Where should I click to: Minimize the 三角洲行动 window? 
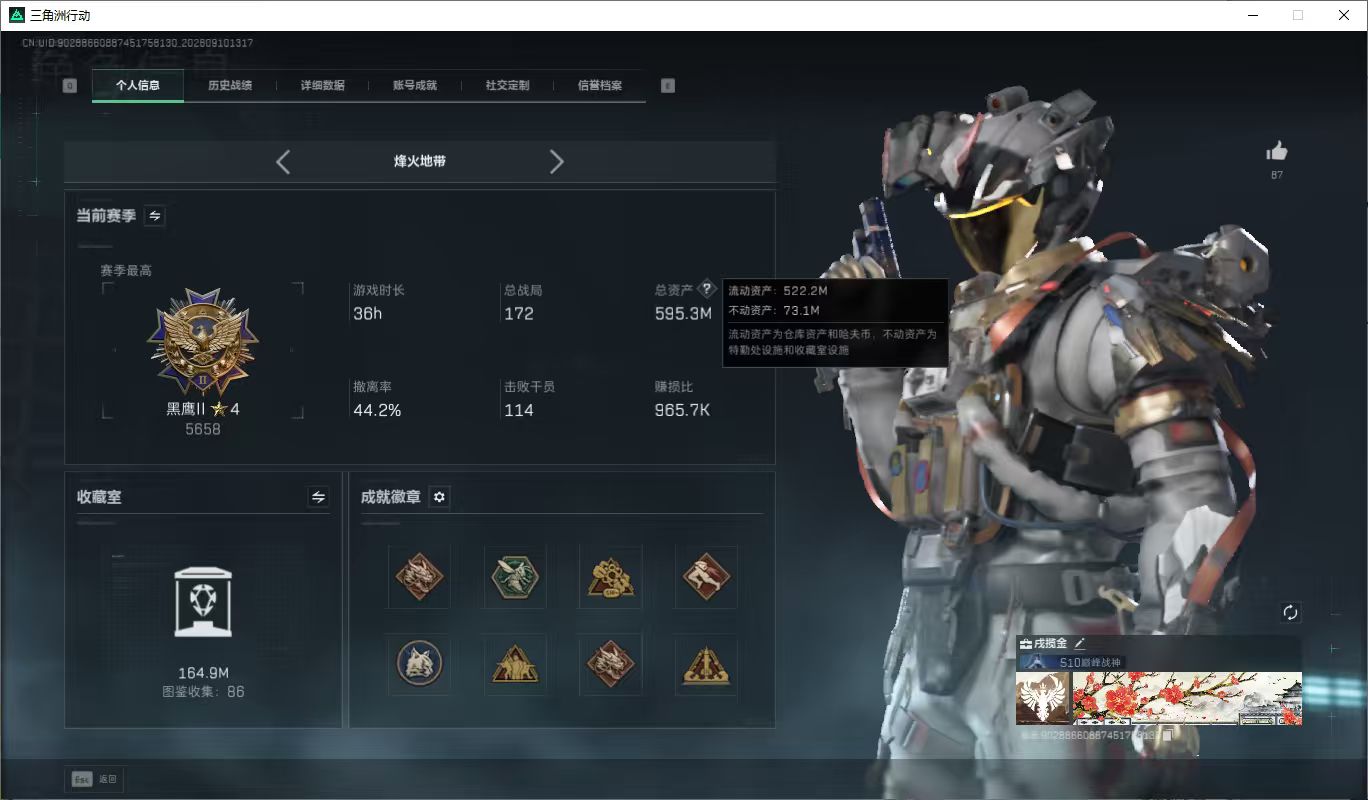point(1253,15)
